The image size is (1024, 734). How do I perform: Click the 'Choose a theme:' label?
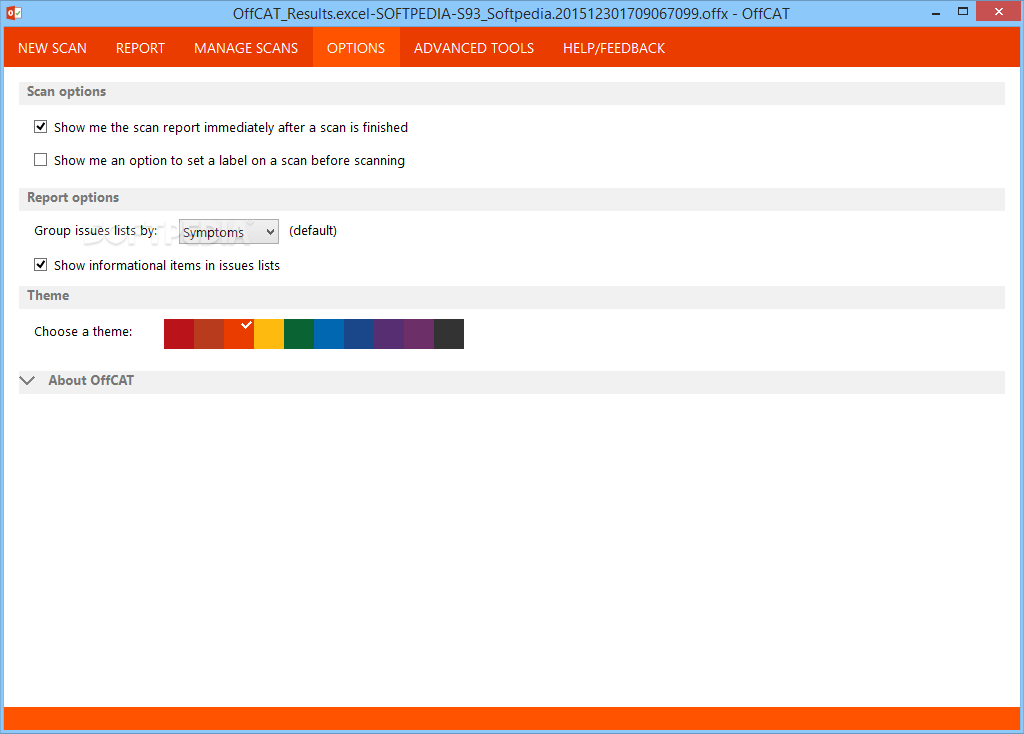tap(83, 332)
